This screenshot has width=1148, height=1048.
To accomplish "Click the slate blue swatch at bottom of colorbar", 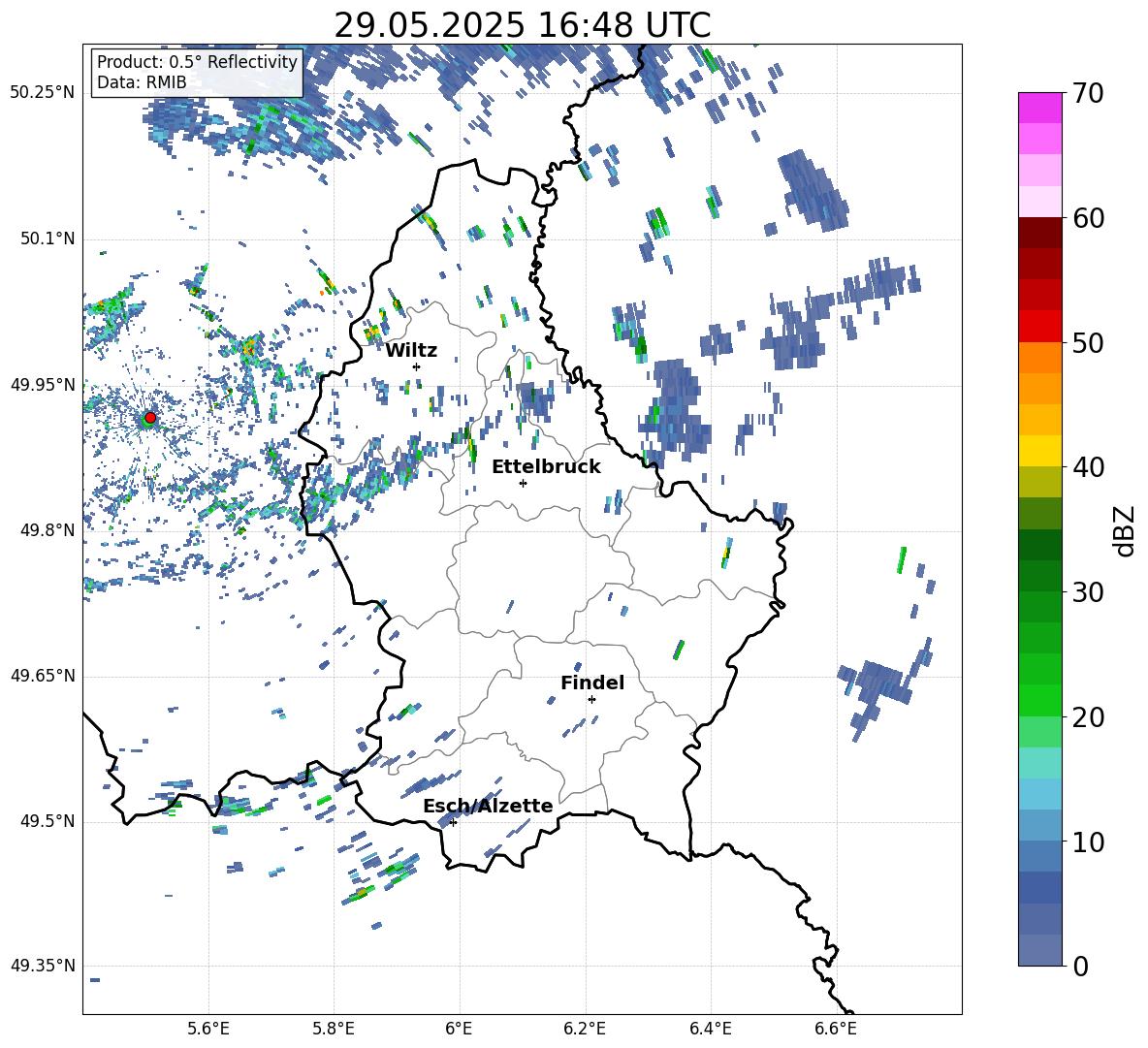I will coord(1039,950).
